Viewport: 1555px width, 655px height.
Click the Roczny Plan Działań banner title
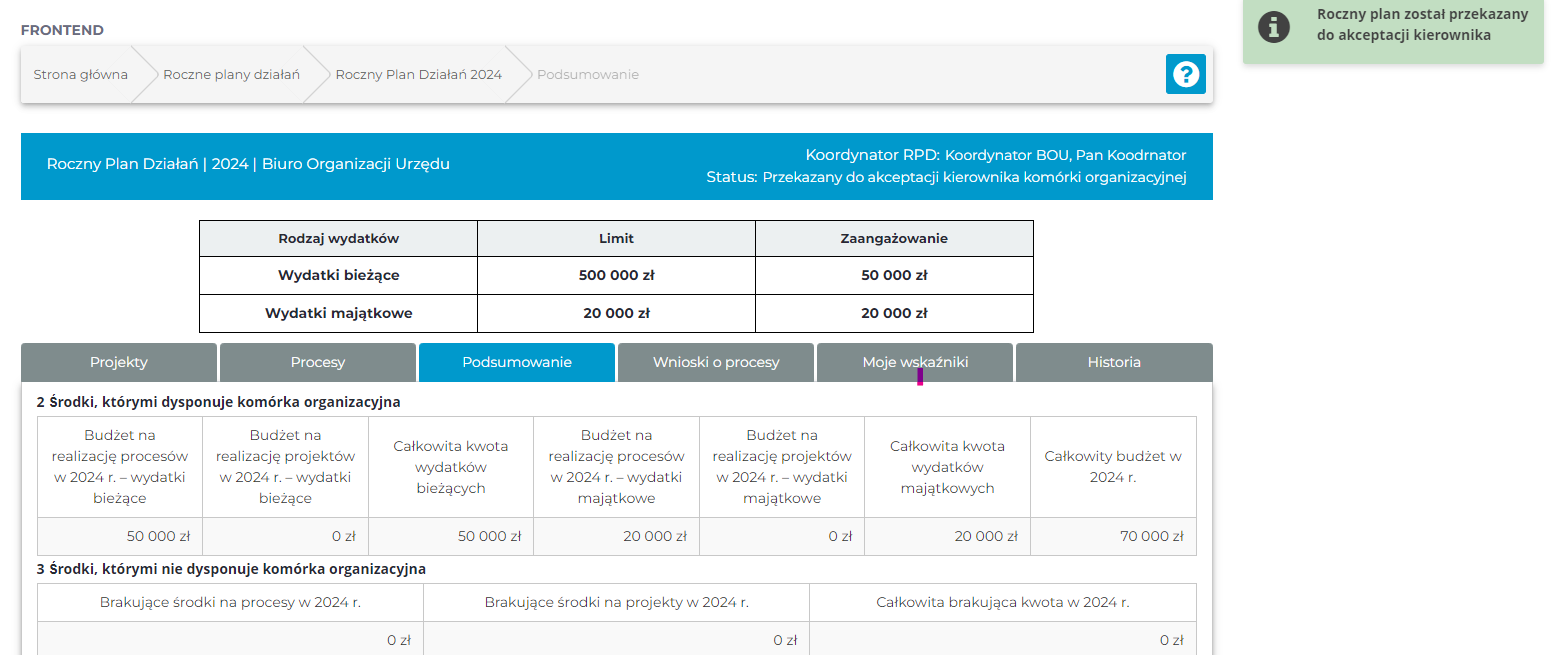[x=248, y=164]
